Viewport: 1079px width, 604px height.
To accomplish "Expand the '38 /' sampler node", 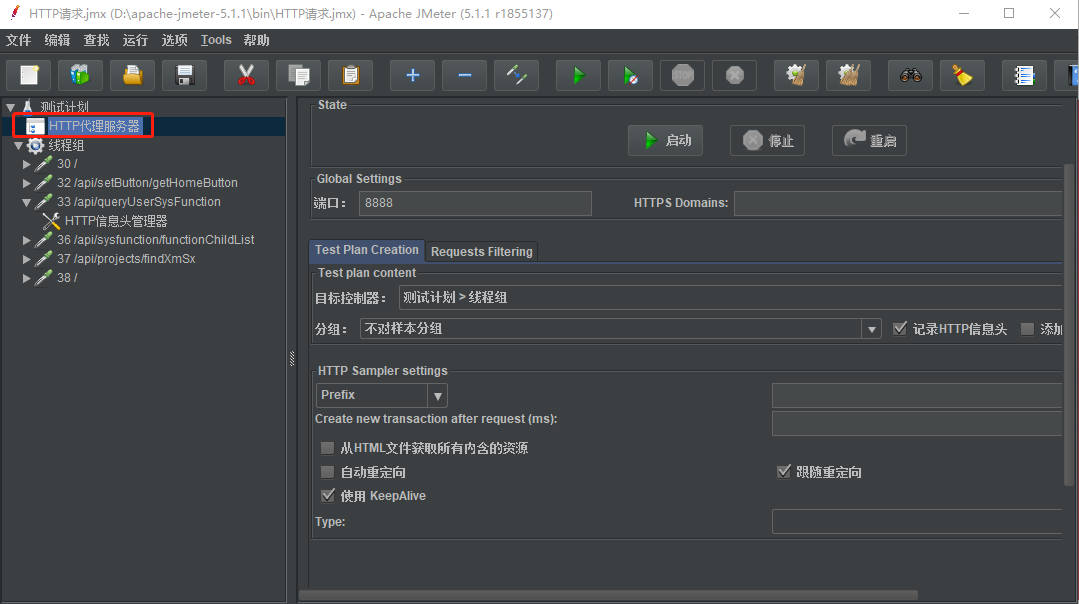I will pyautogui.click(x=26, y=279).
